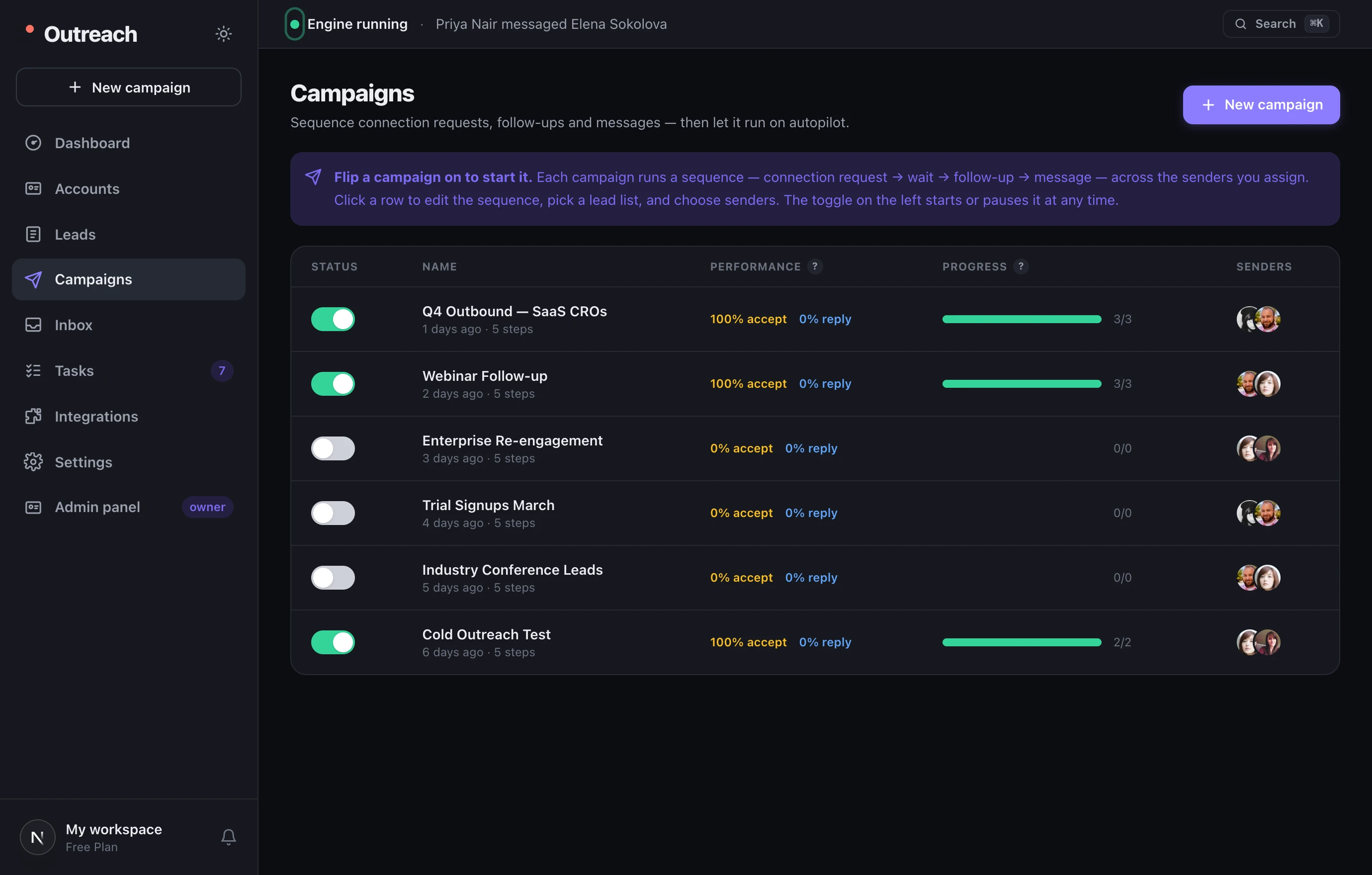Screen dimensions: 1372x875
Task: Click the STATUS column header
Action: [x=335, y=266]
